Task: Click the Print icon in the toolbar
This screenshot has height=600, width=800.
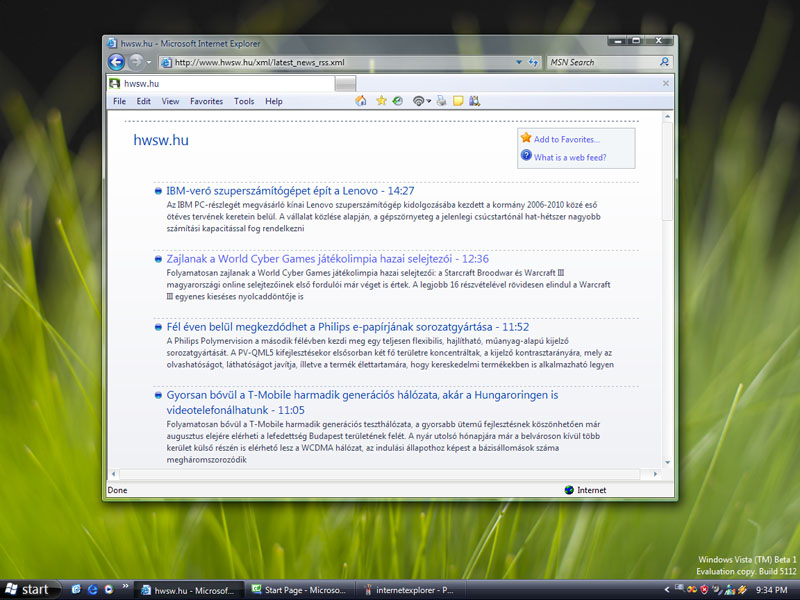Action: pos(441,101)
